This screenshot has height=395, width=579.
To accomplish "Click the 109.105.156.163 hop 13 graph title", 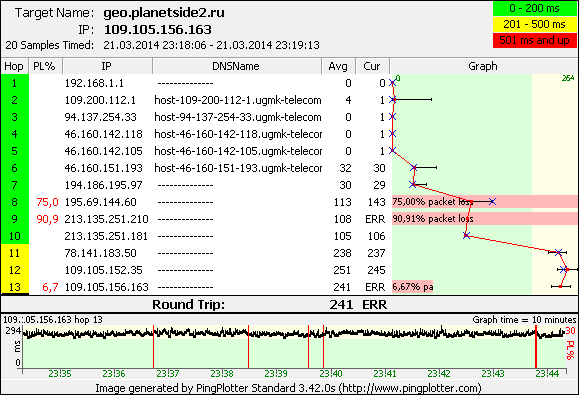I will point(53,320).
